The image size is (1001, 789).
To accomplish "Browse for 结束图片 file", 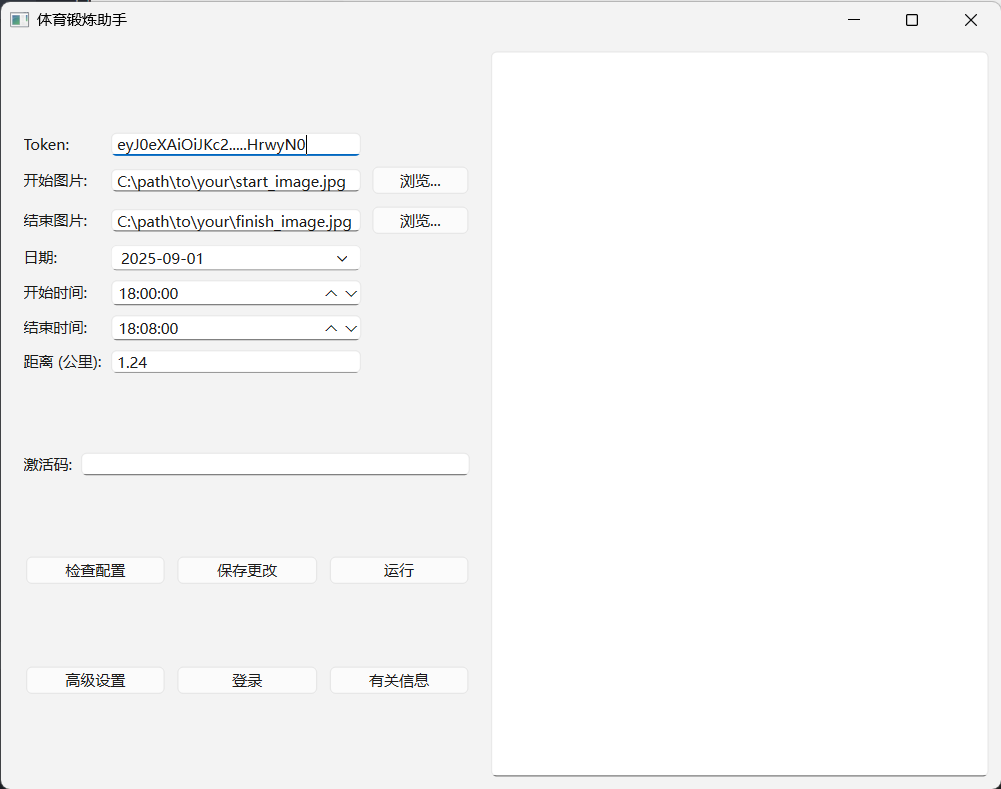I will coord(420,221).
